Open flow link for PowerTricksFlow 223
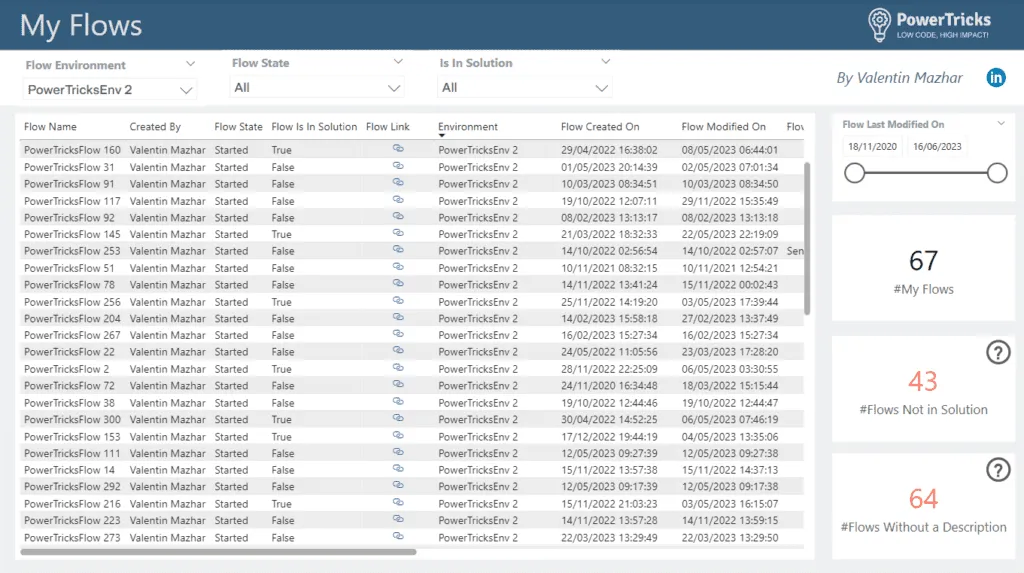The width and height of the screenshot is (1024, 573). tap(398, 519)
